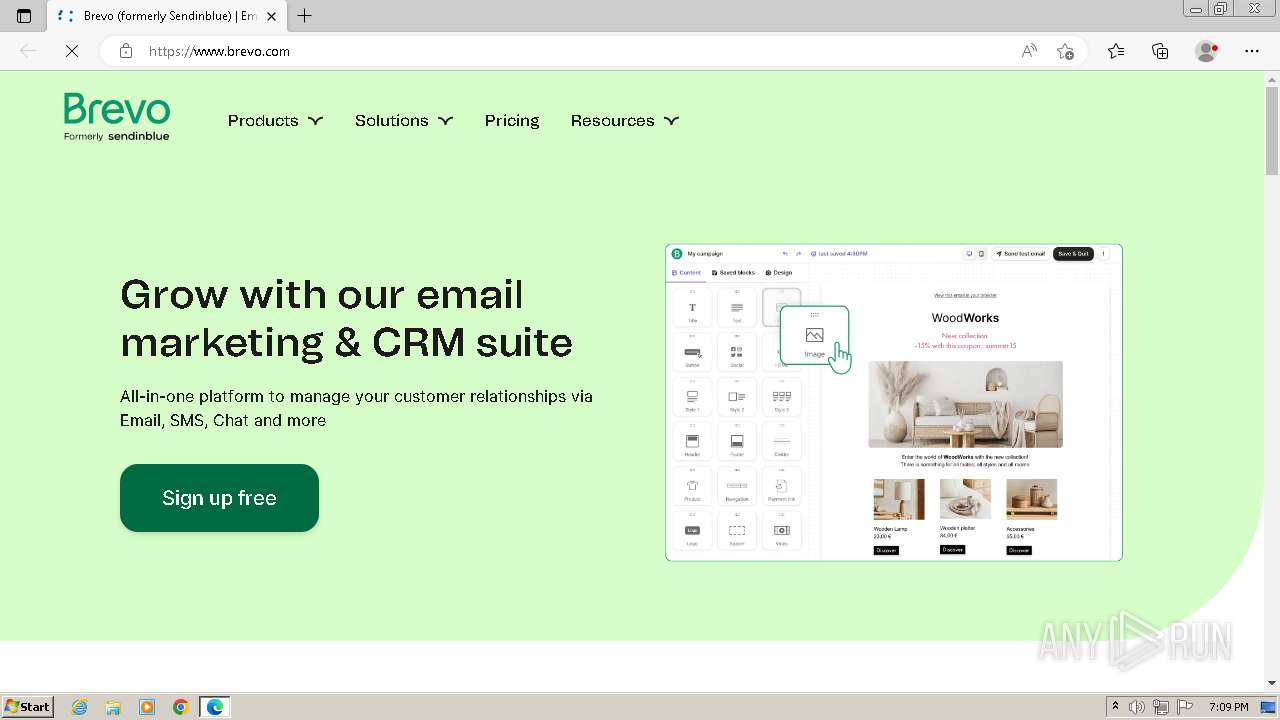Close the Brevo browser tab
The width and height of the screenshot is (1280, 720).
tap(271, 16)
